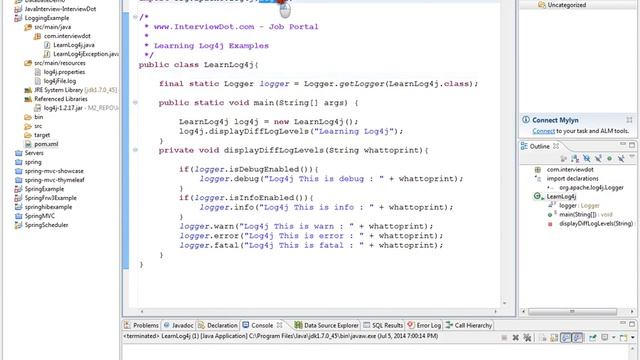
Task: Switch to the Problems tab
Action: 141,325
